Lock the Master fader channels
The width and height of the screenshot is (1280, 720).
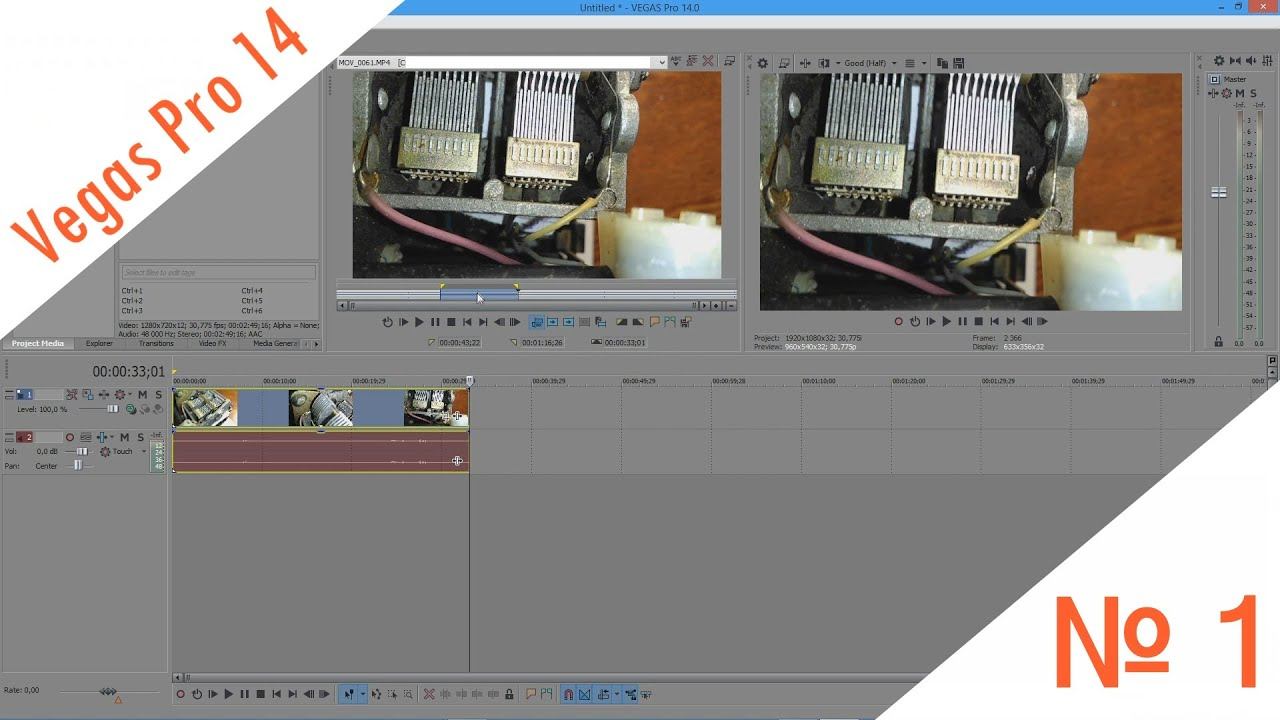click(x=1218, y=341)
